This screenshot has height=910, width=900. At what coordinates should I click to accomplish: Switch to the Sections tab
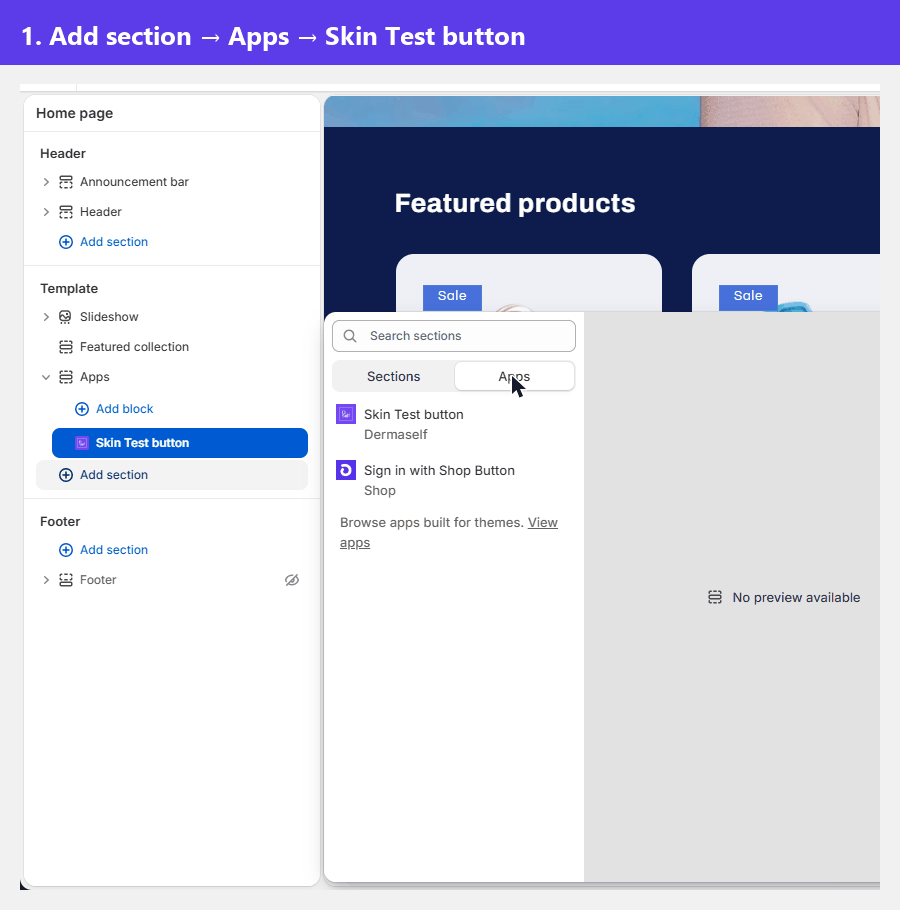[393, 377]
